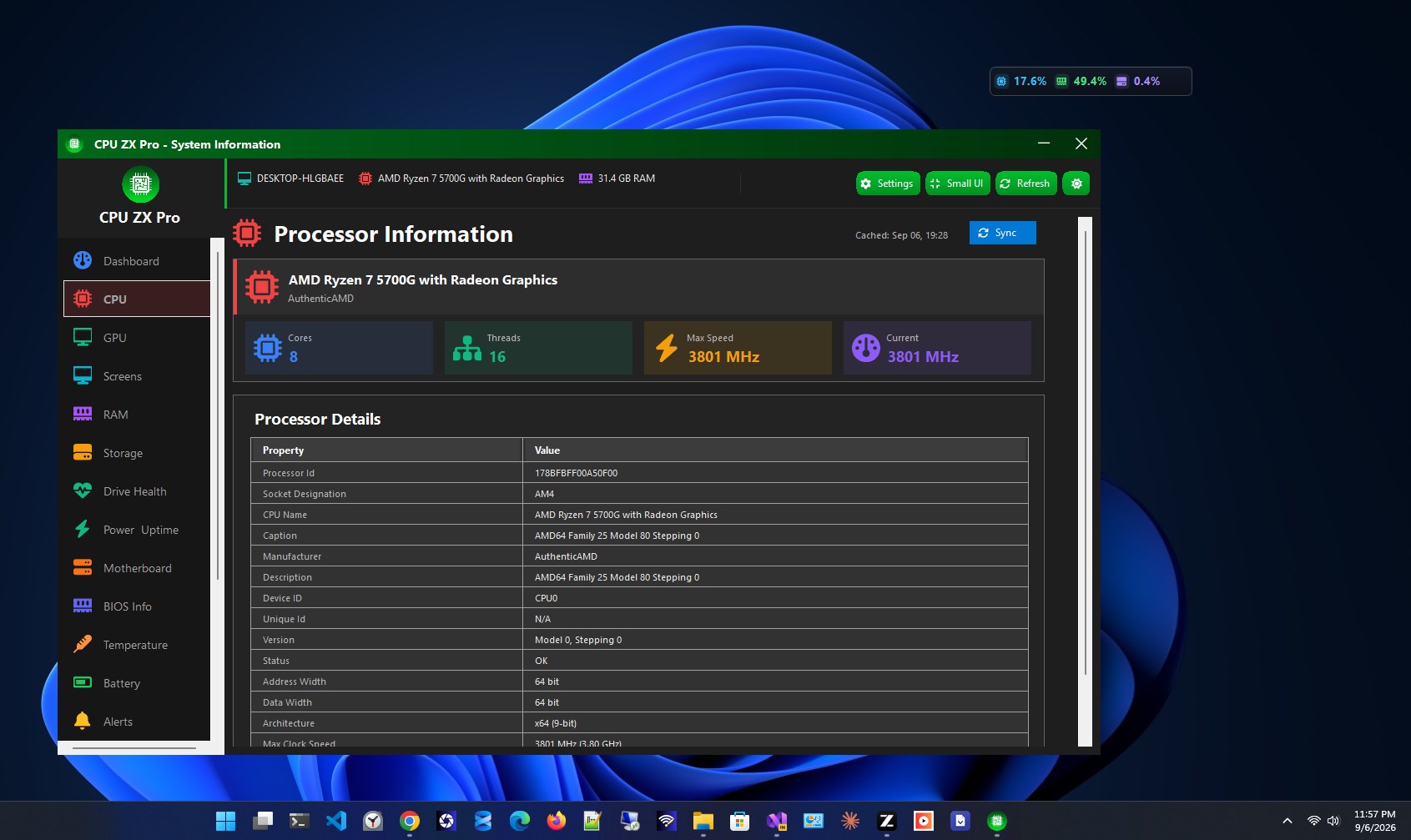Click the Threads network icon
The image size is (1411, 840).
point(467,347)
